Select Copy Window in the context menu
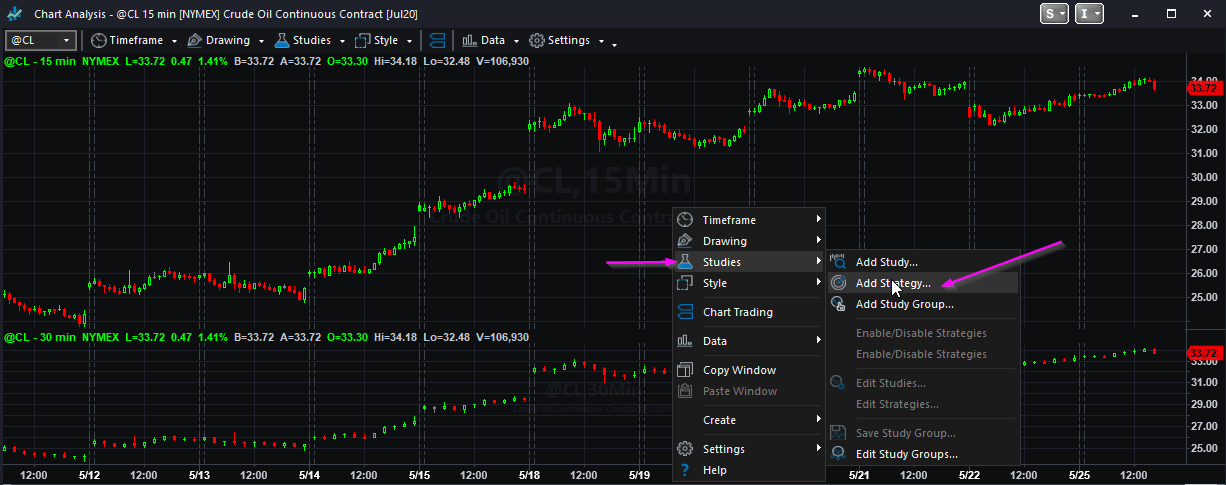 (x=739, y=370)
